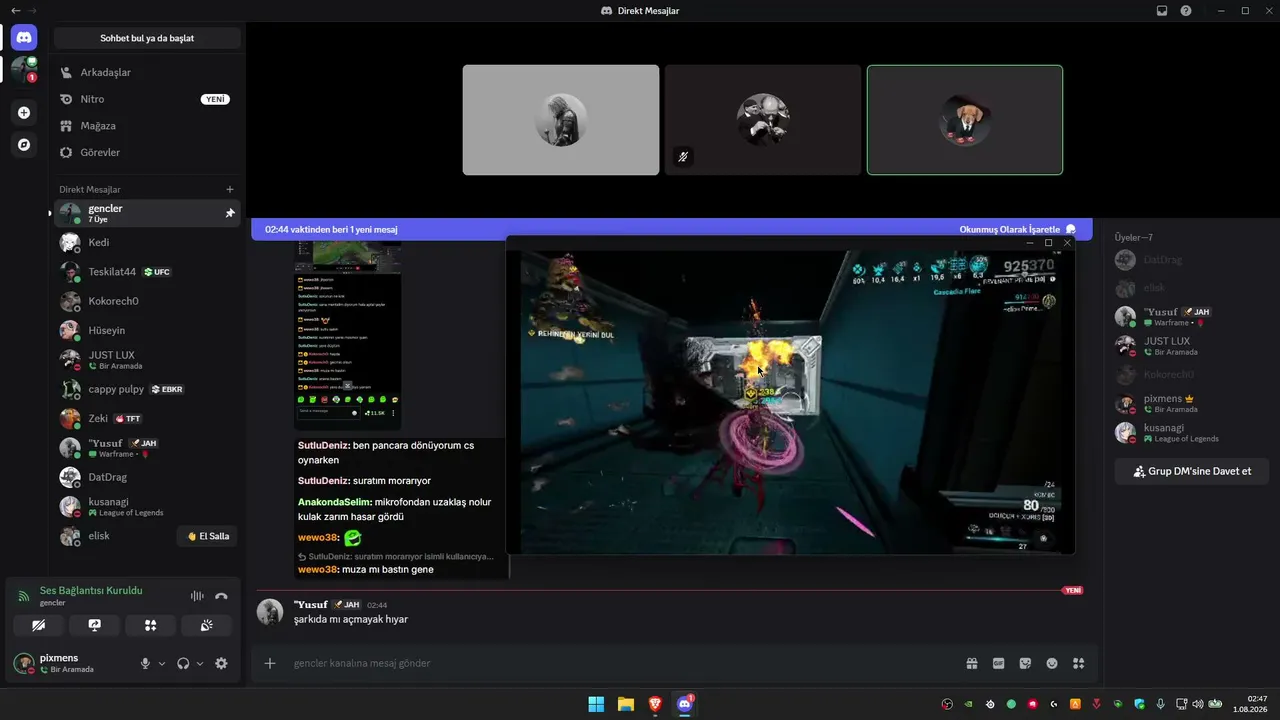
Task: Open the soundboard button
Action: 206,625
